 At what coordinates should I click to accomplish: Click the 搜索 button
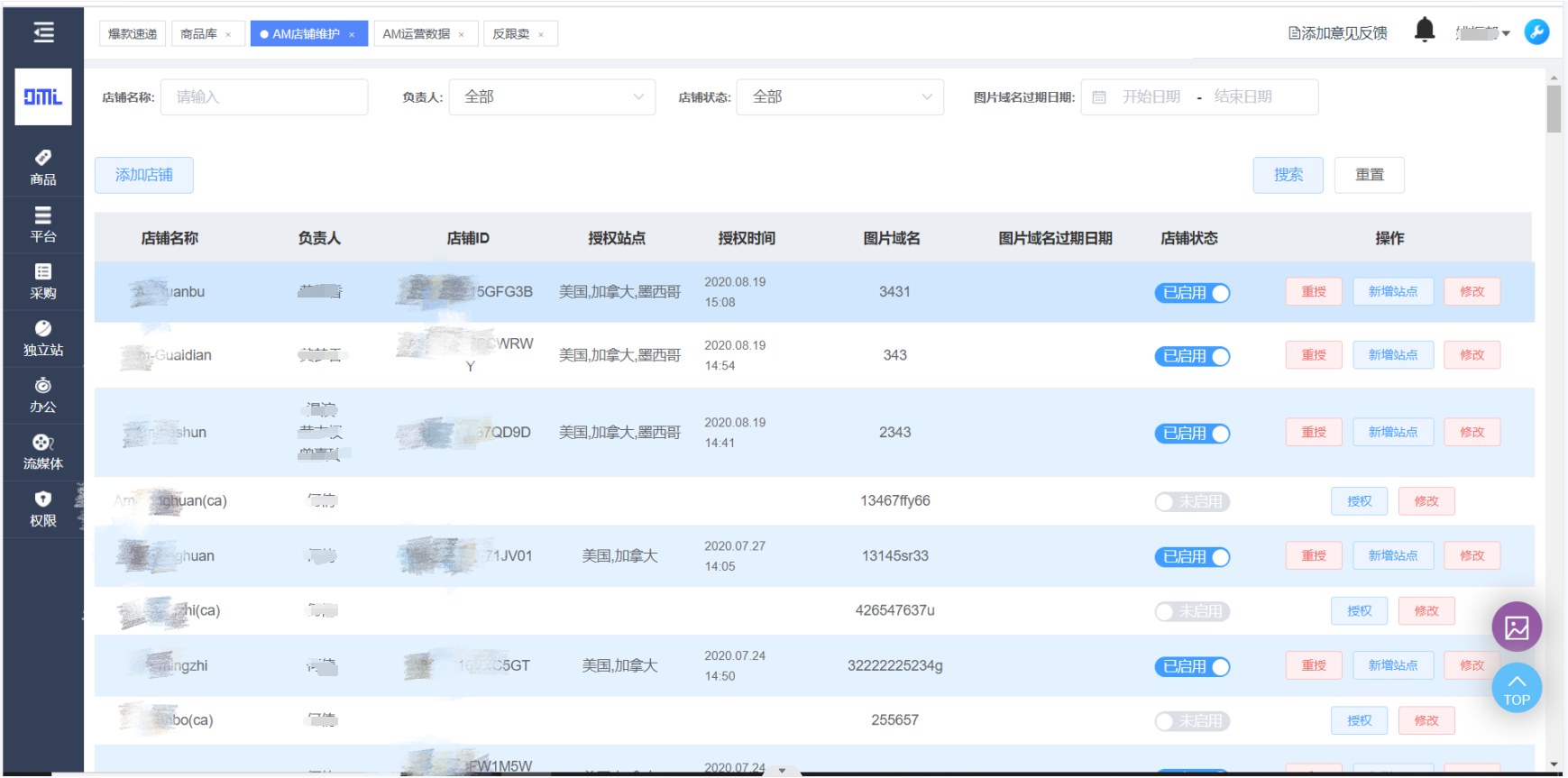(x=1288, y=175)
